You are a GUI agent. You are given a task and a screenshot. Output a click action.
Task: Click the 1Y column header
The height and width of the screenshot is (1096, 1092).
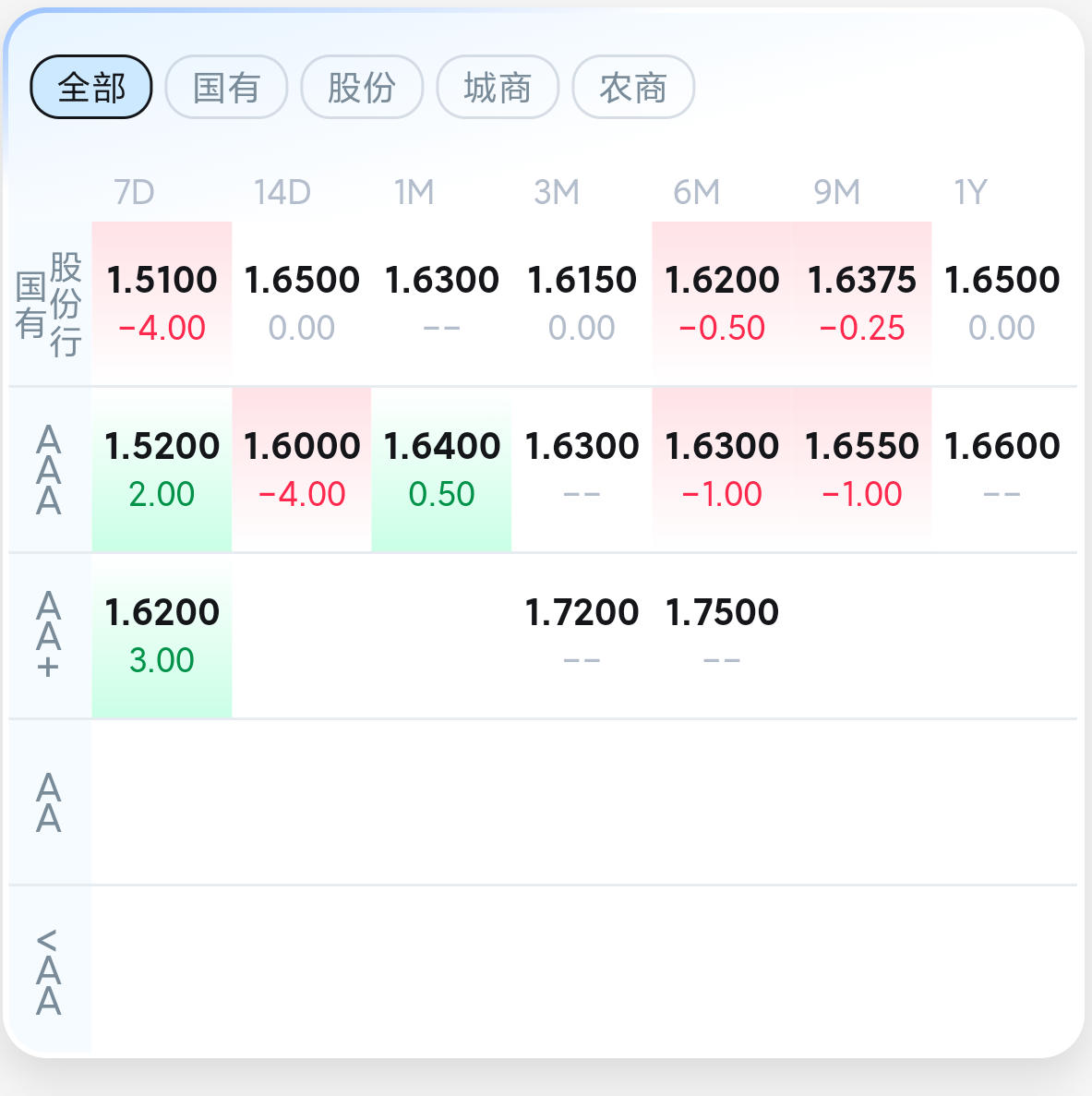coord(971,191)
